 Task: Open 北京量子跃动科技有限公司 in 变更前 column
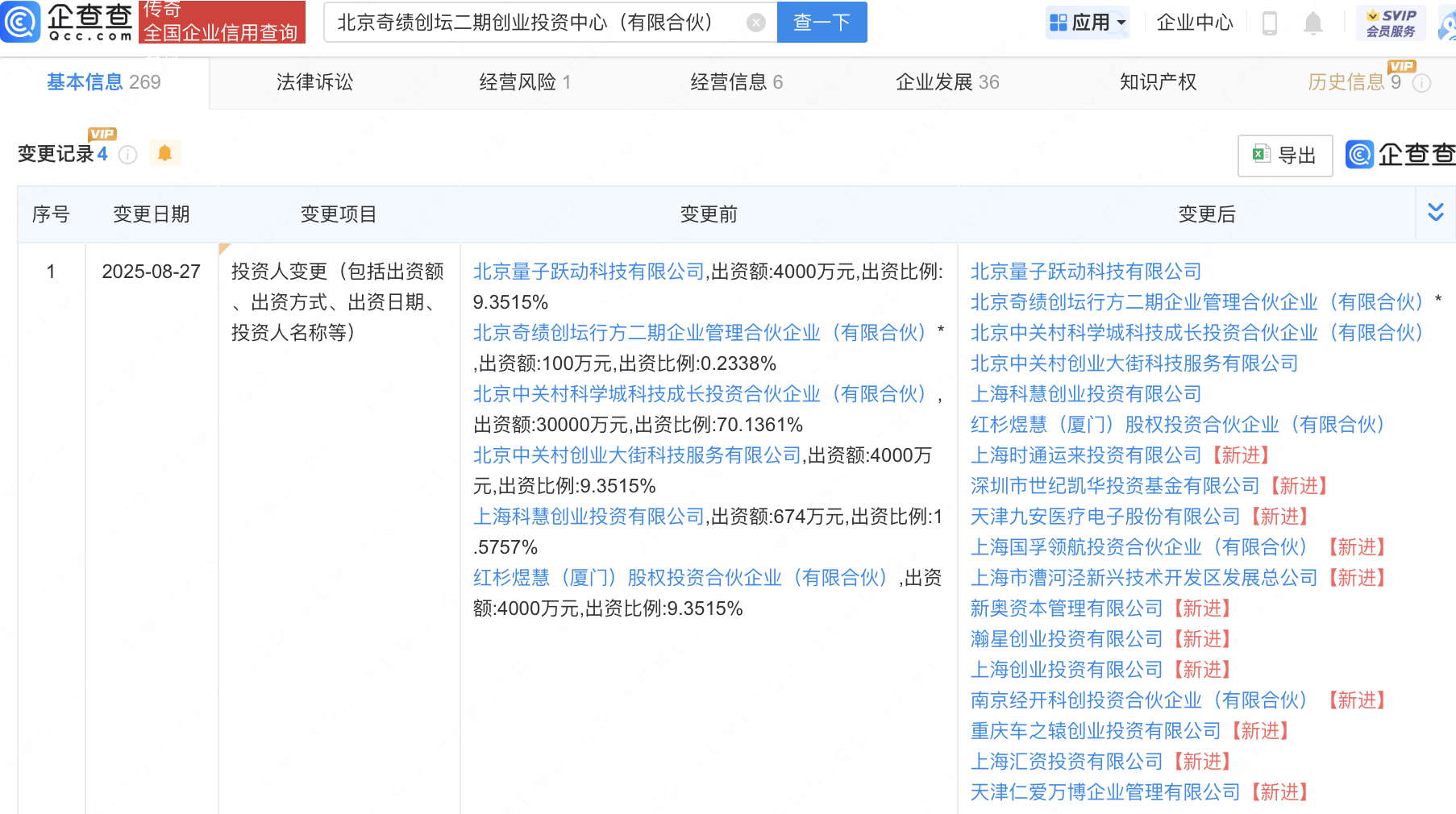tap(589, 272)
